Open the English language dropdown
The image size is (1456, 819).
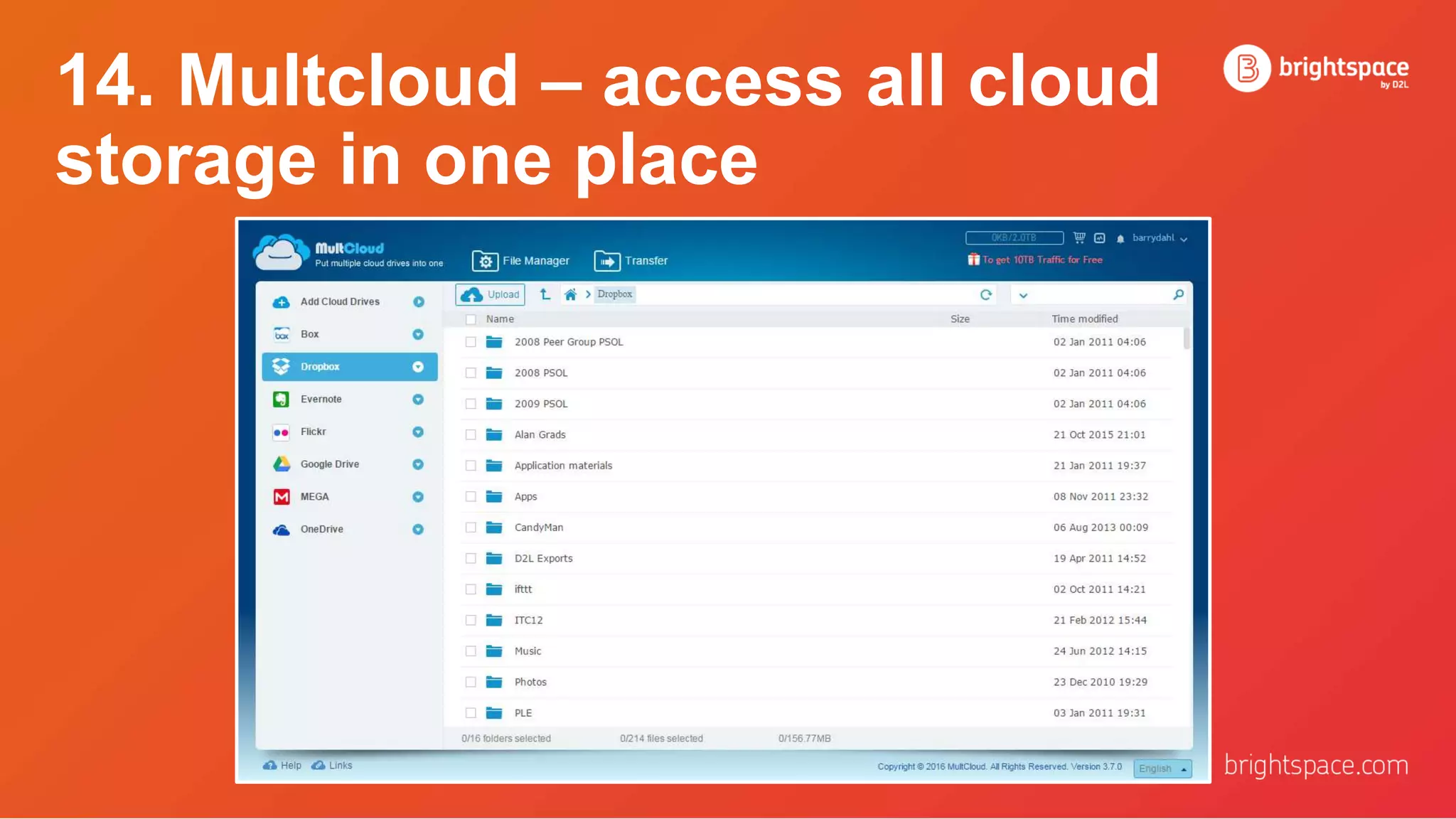1162,769
